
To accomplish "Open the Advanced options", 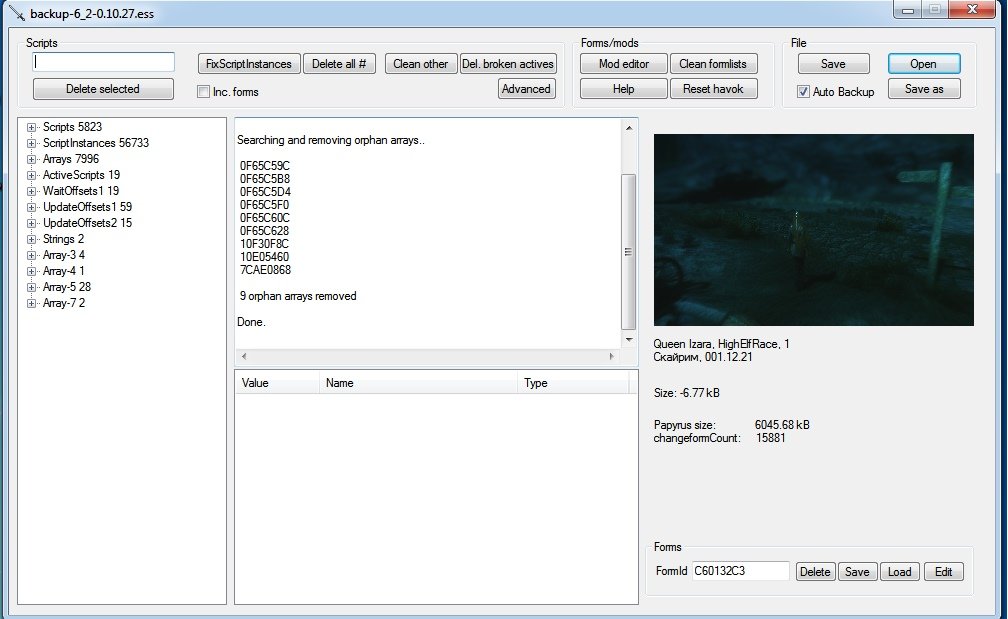I will pos(526,89).
